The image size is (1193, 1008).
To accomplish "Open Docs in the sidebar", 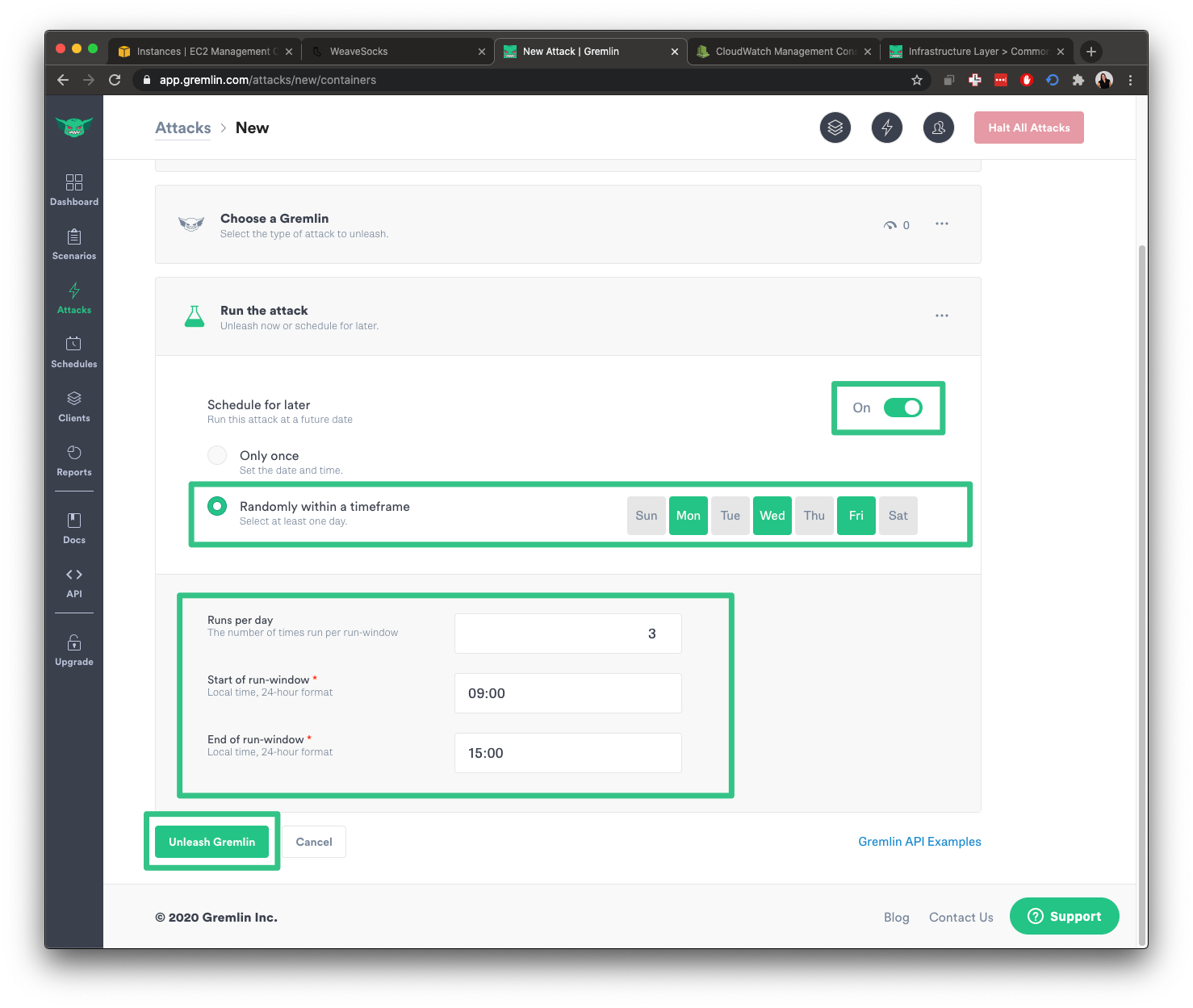I will [x=74, y=528].
